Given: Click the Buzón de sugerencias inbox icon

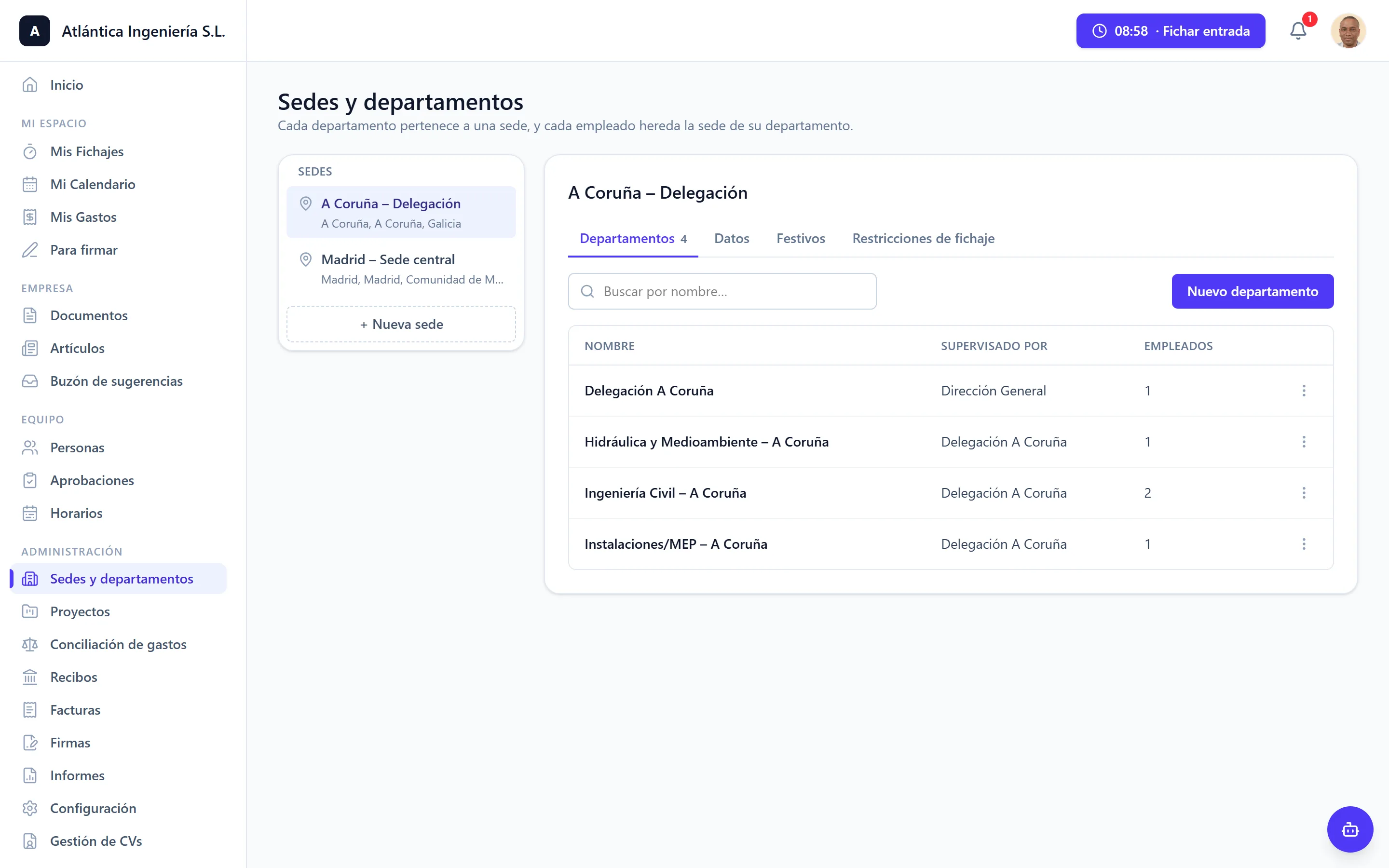Looking at the screenshot, I should pos(30,380).
